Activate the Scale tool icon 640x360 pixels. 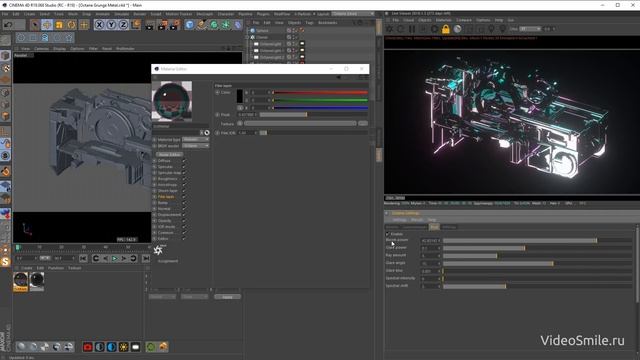(x=59, y=25)
